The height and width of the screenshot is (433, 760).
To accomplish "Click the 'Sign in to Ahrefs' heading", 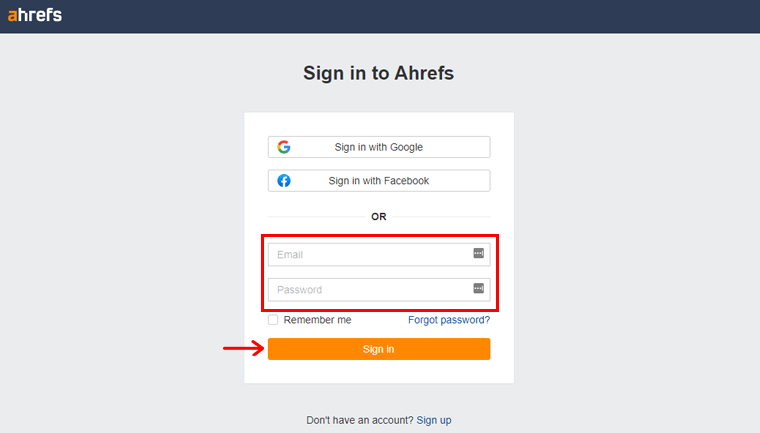I will (379, 73).
